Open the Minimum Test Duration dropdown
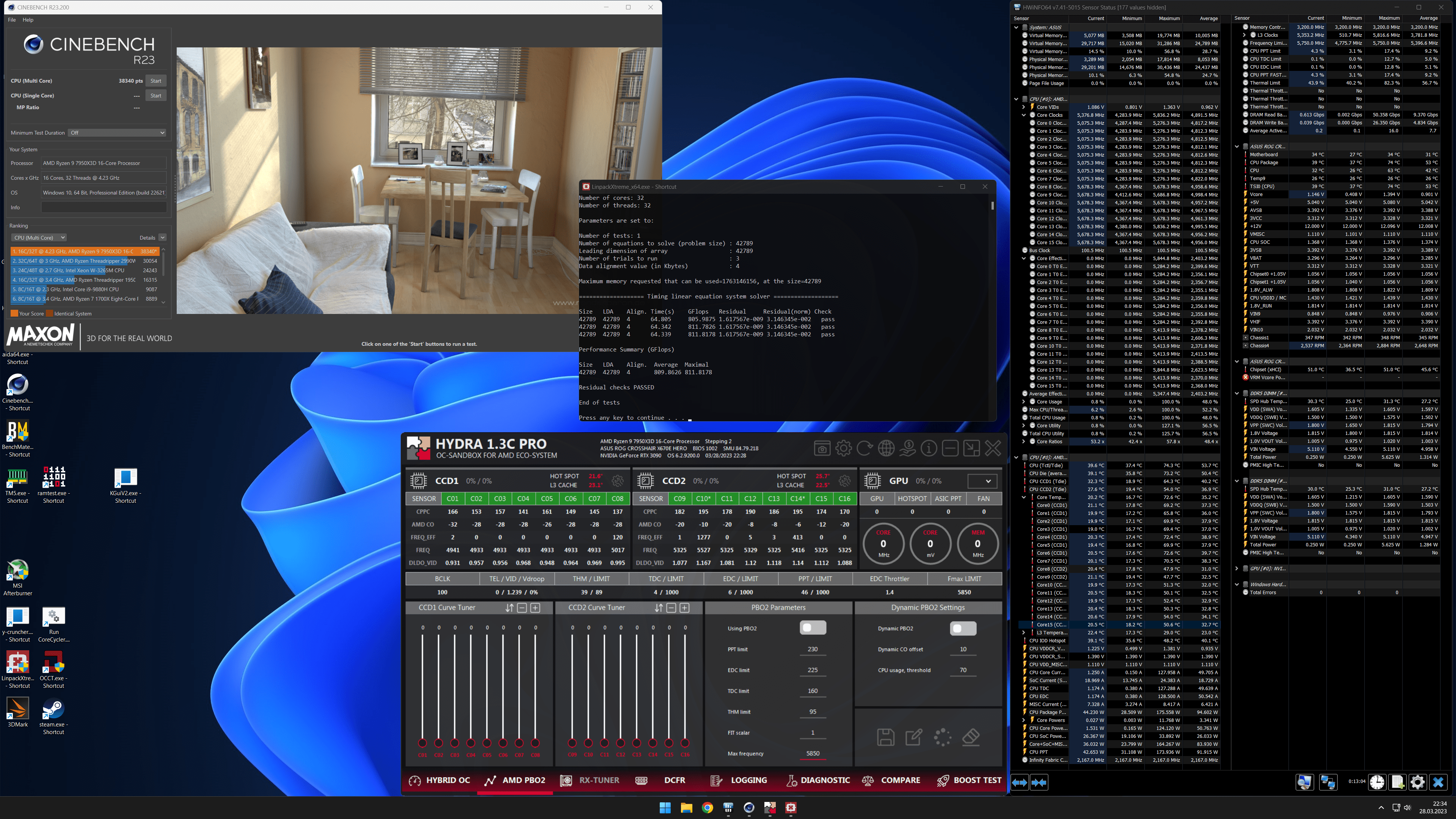Image resolution: width=1456 pixels, height=819 pixels. 117,133
